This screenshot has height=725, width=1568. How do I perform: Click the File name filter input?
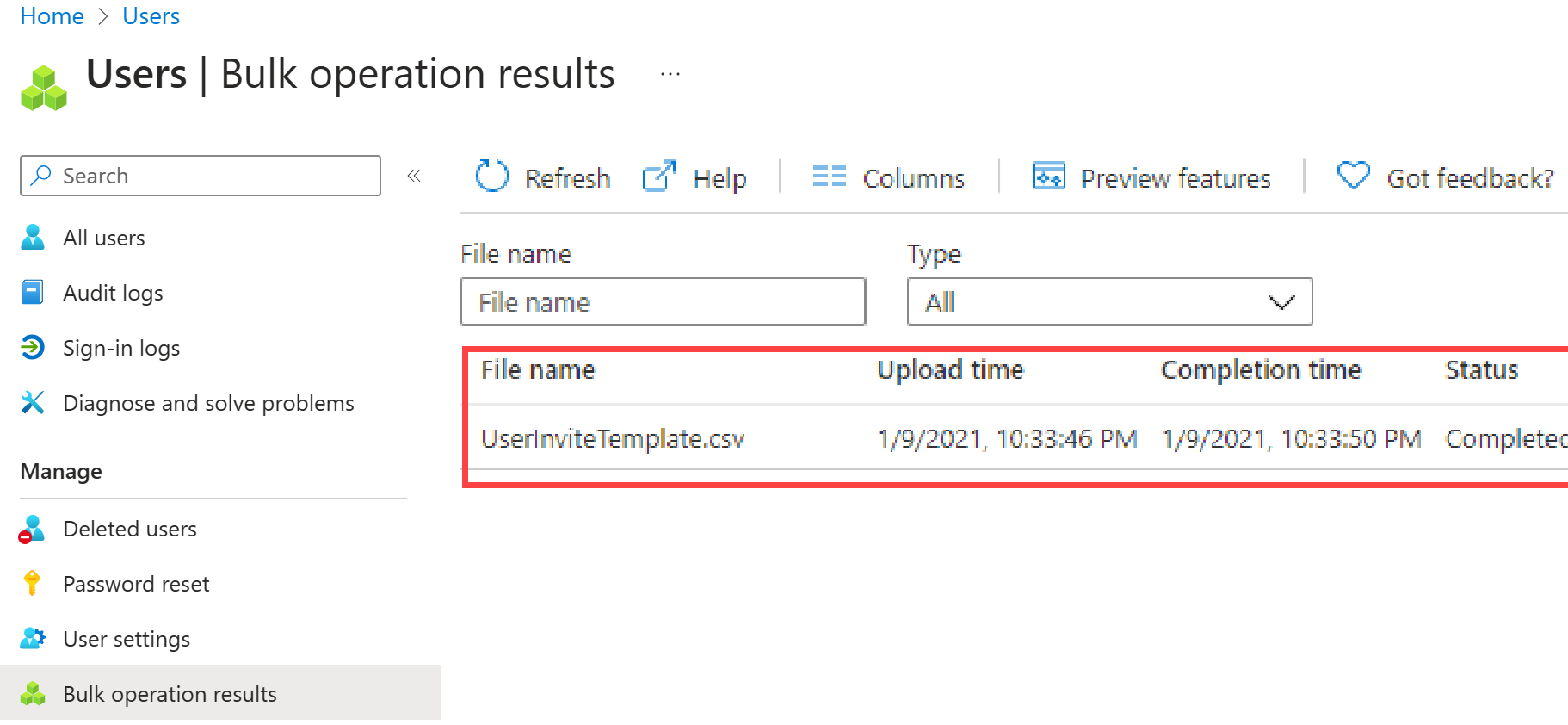click(663, 301)
